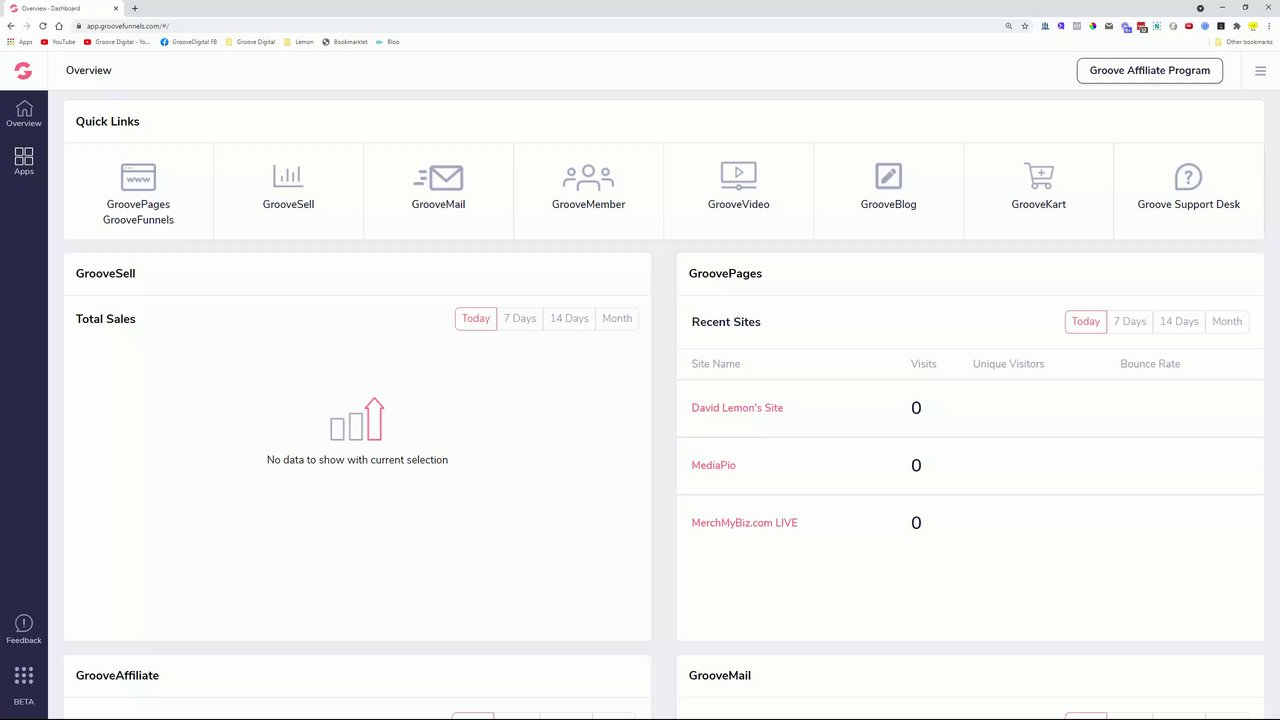Viewport: 1280px width, 720px height.
Task: Click the browser home icon
Action: pyautogui.click(x=59, y=26)
